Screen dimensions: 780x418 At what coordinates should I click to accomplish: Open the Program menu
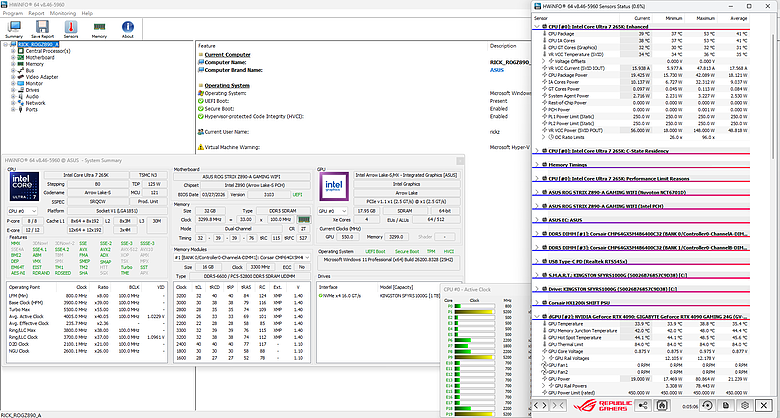(13, 13)
